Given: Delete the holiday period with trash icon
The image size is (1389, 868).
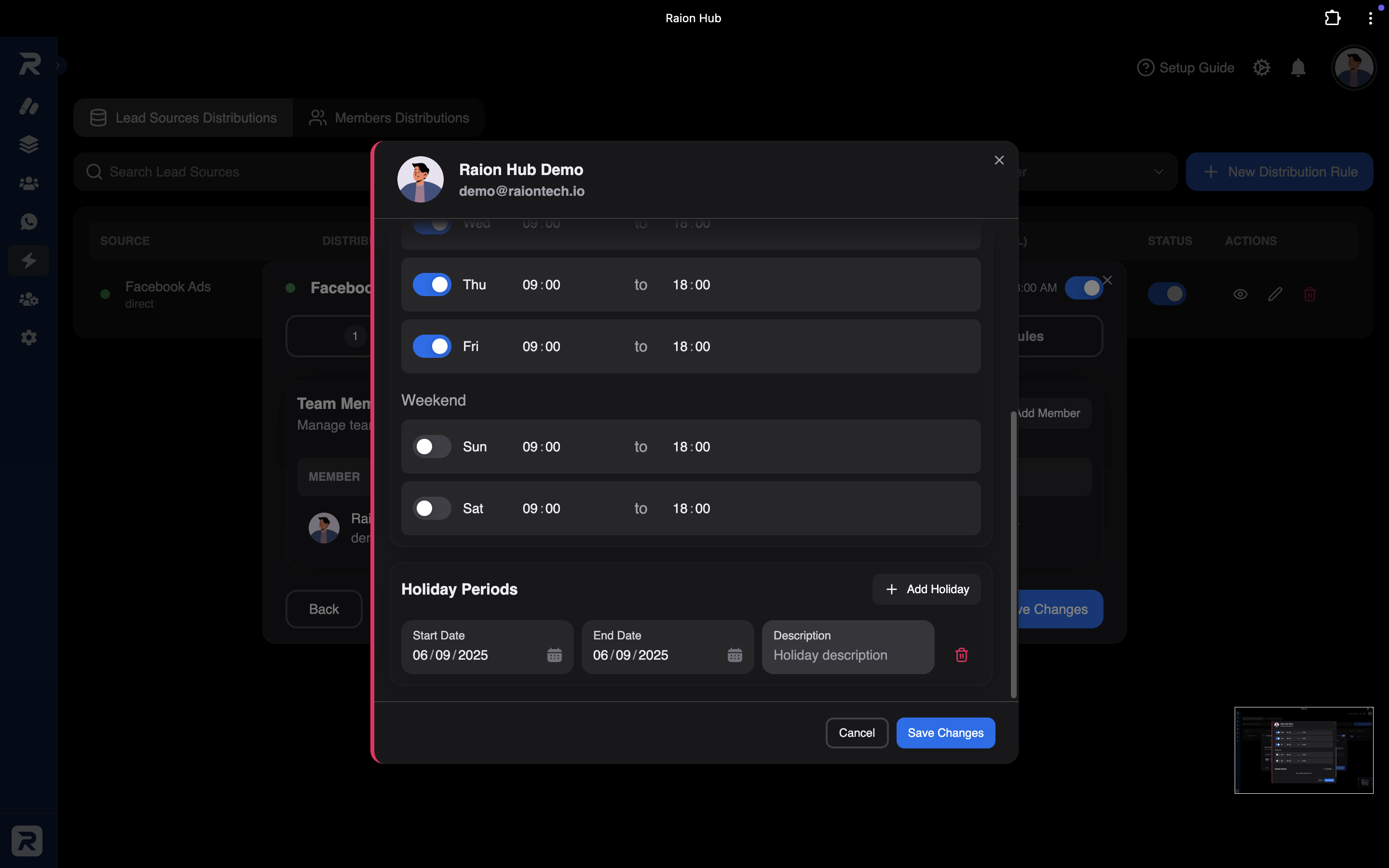Looking at the screenshot, I should coord(961,655).
